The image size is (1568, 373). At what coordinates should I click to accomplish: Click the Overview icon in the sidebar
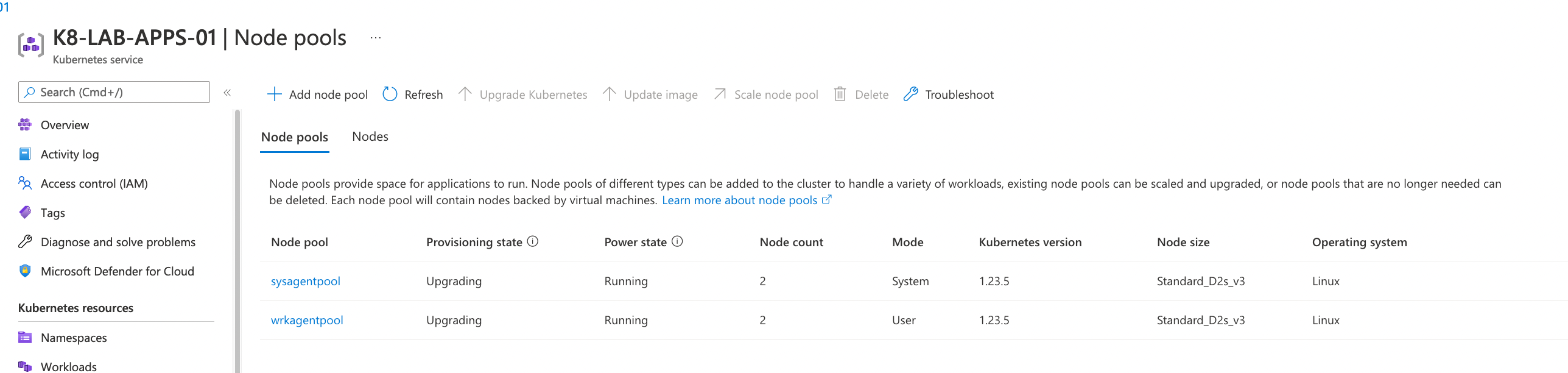click(x=25, y=125)
